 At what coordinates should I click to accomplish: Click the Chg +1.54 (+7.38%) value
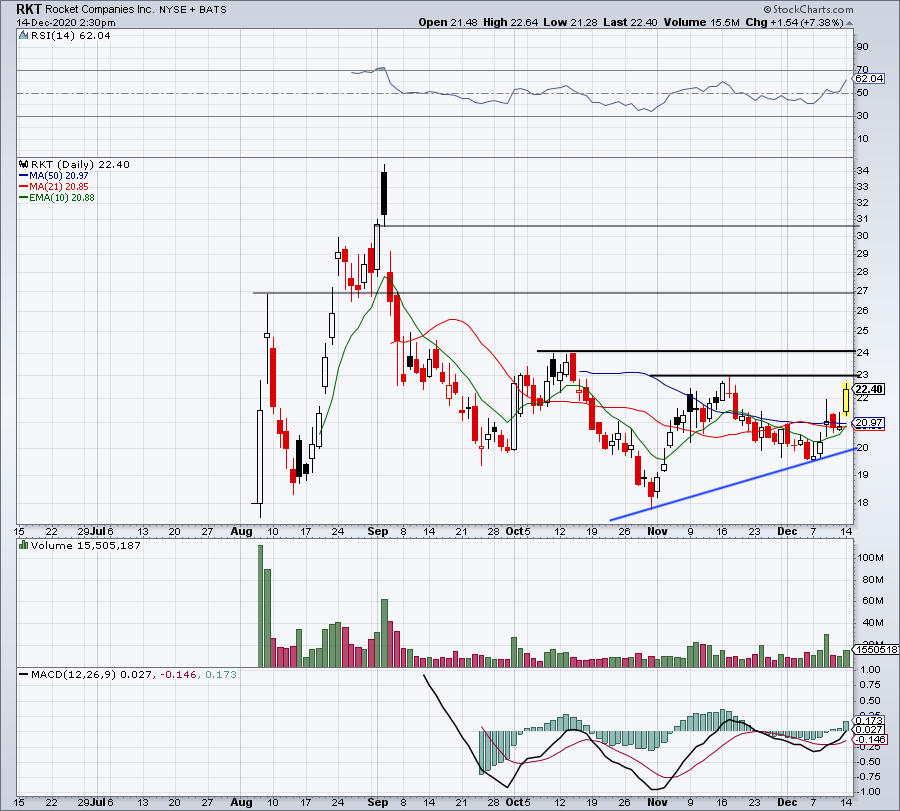[x=794, y=22]
